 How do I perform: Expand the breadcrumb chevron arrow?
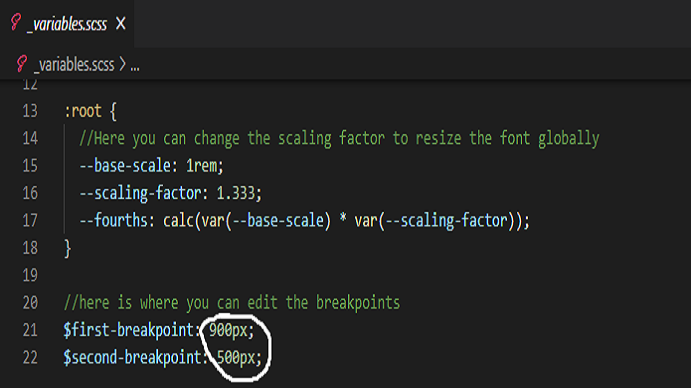pos(123,65)
